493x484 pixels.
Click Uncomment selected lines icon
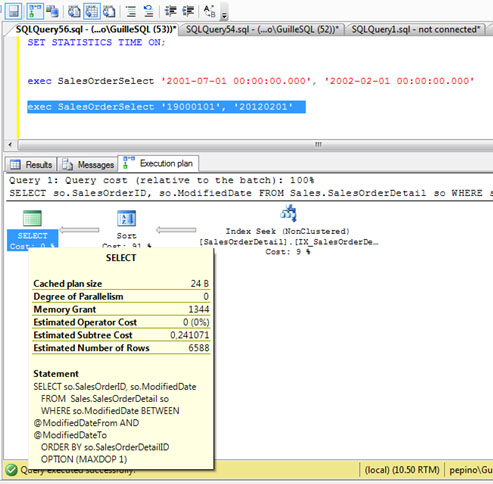[148, 12]
